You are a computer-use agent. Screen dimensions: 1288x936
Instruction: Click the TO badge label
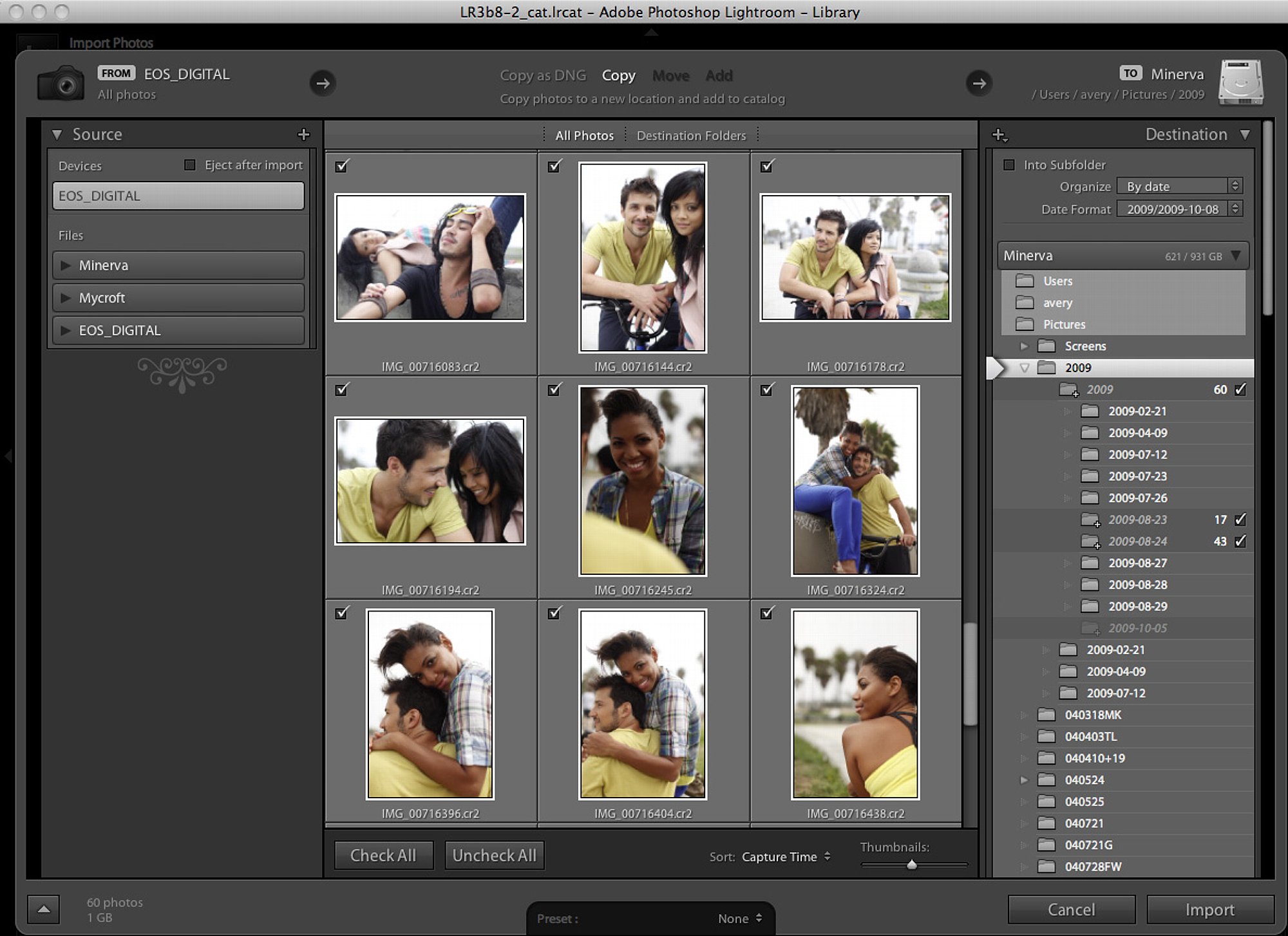click(1130, 73)
